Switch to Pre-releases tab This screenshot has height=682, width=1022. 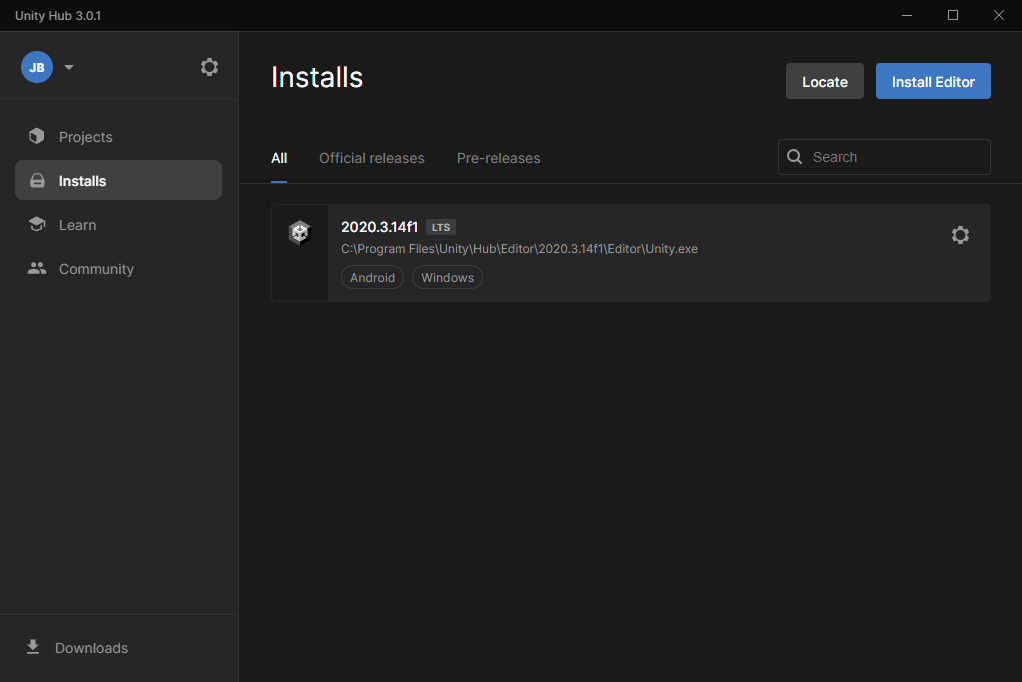[499, 158]
